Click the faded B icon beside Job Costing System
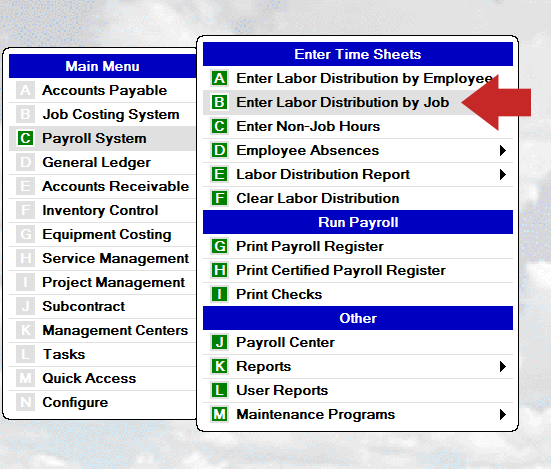Screen dimensions: 551x469 tap(25, 114)
